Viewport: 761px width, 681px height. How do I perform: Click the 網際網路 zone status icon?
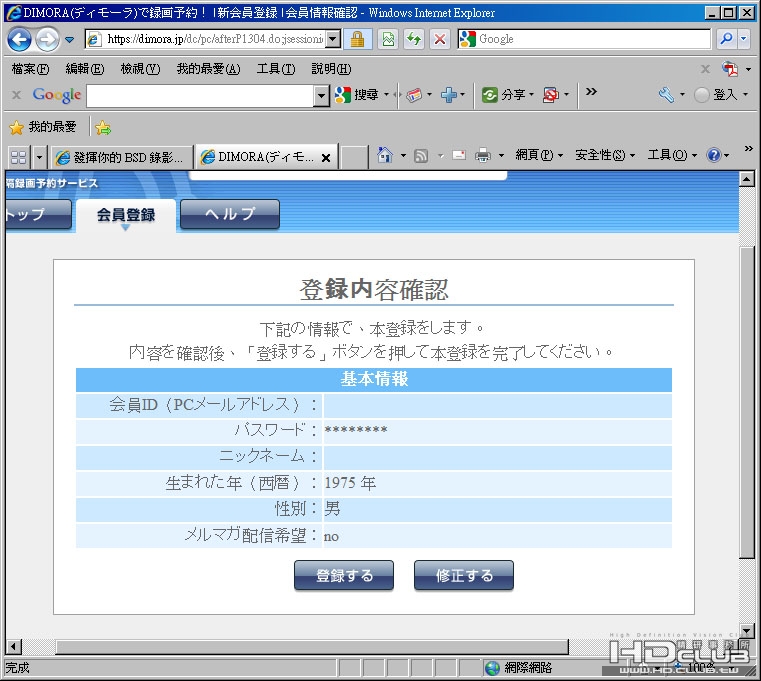coord(492,668)
